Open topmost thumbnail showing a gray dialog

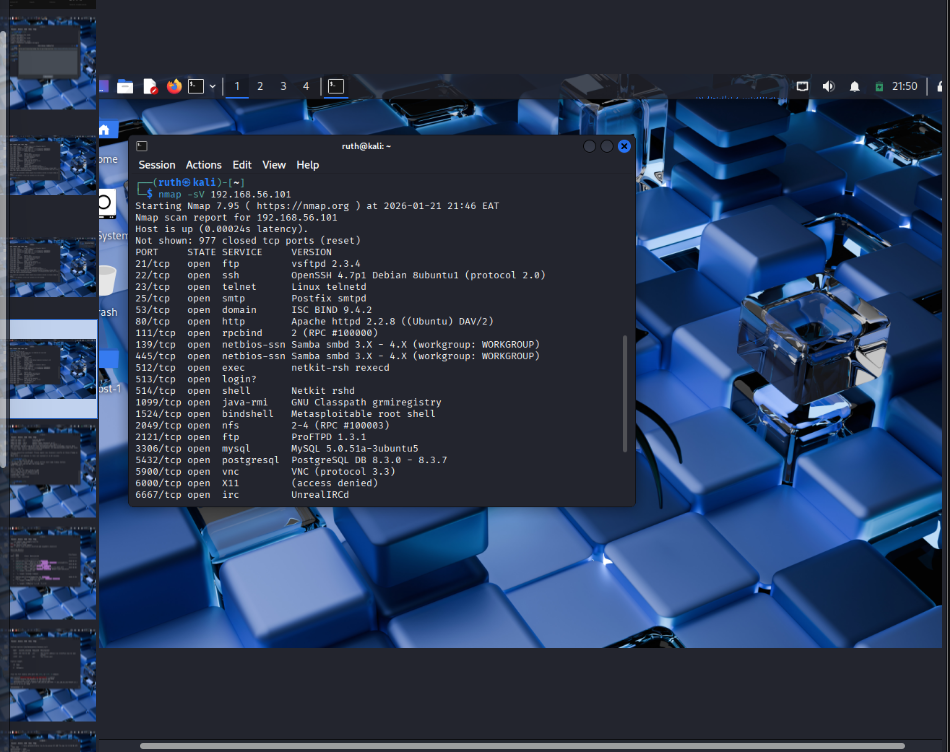point(53,63)
